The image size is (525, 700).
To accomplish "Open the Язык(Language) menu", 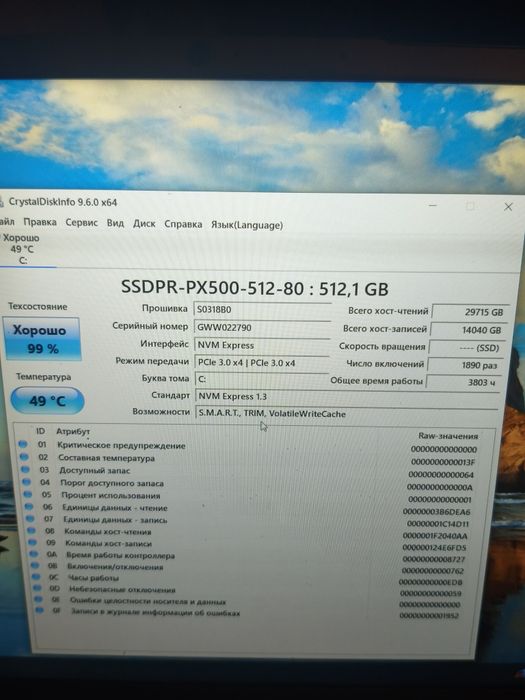I will (247, 225).
